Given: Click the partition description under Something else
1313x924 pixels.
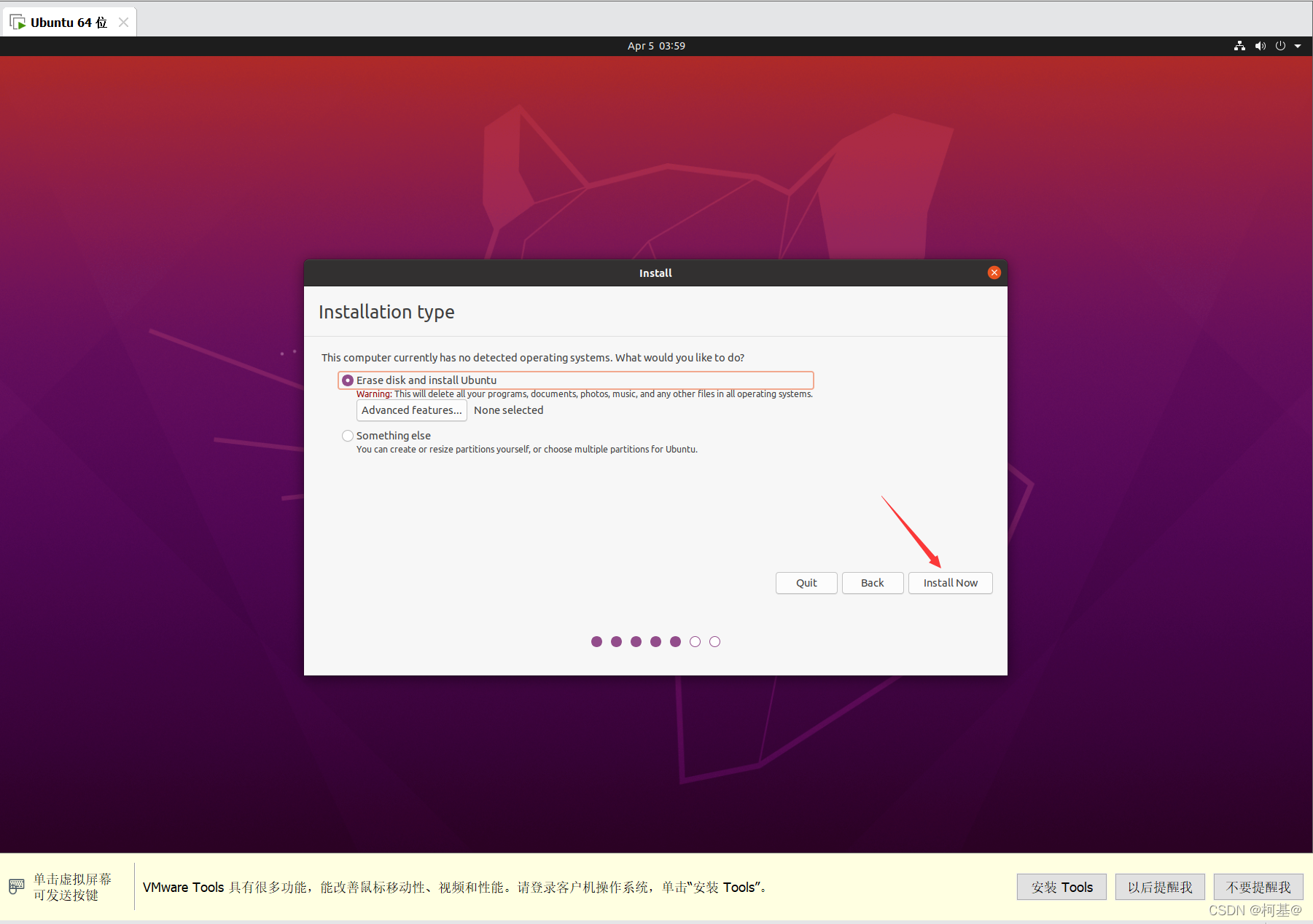Looking at the screenshot, I should tap(526, 450).
